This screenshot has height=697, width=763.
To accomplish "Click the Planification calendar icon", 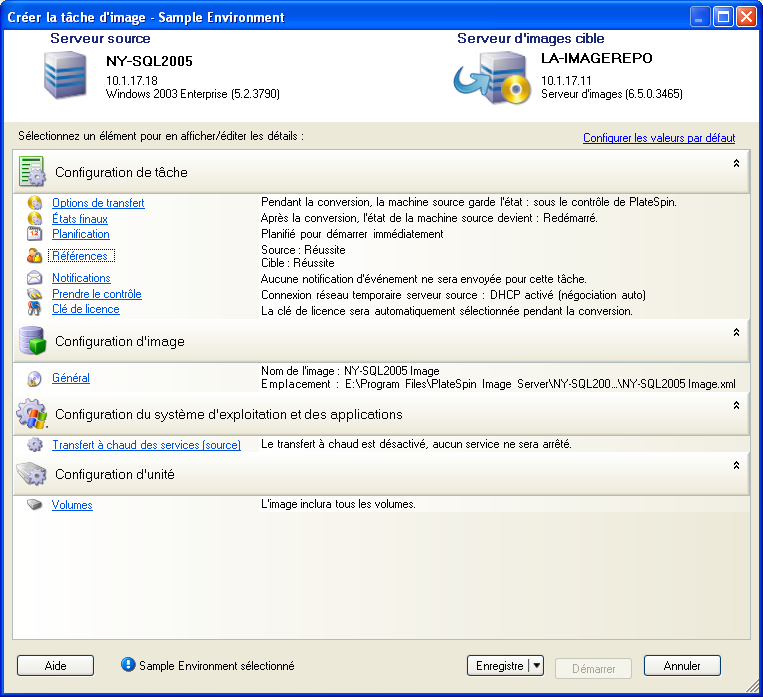I will pos(34,234).
